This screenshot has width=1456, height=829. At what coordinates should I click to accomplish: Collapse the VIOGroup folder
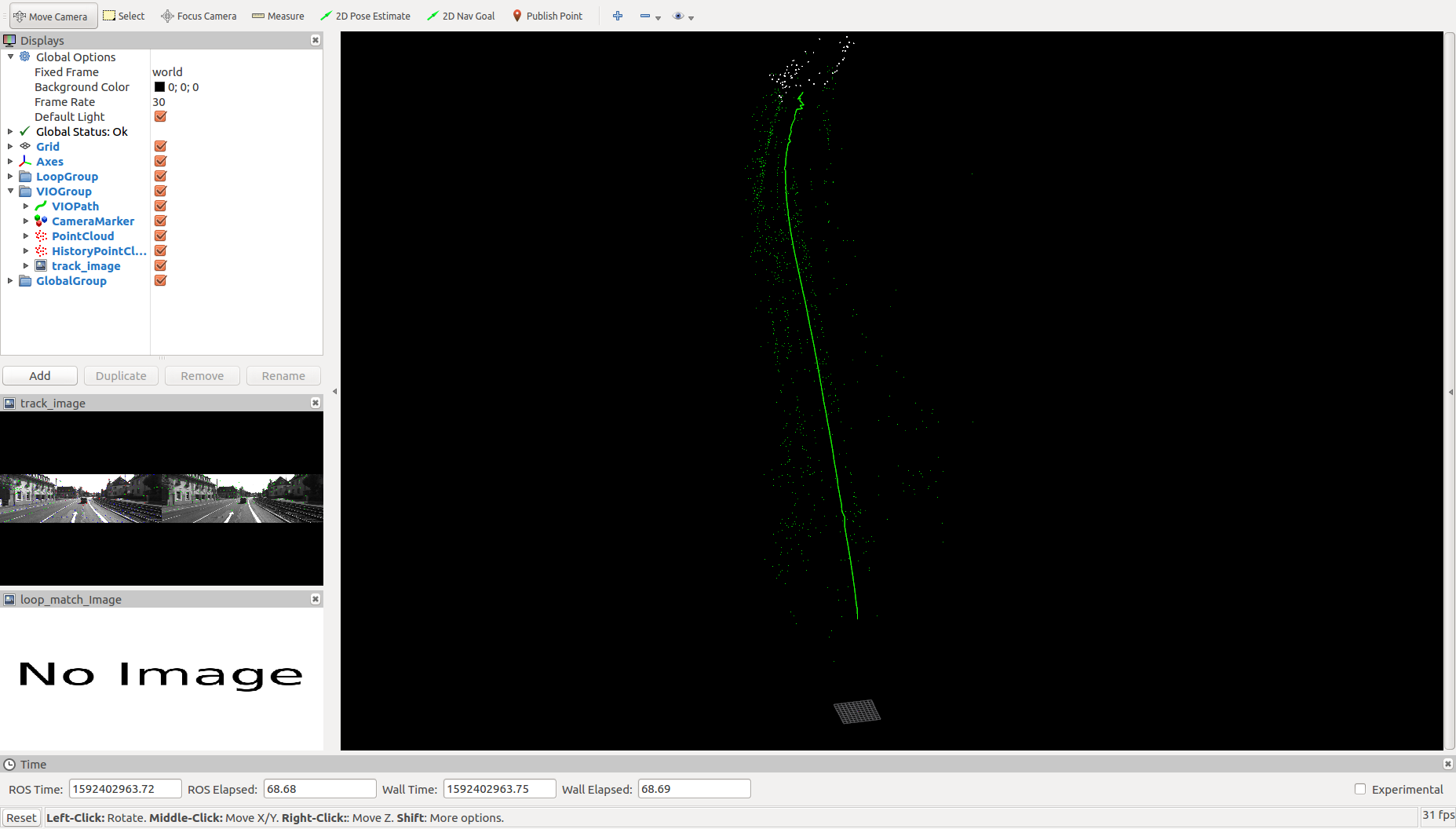pyautogui.click(x=10, y=191)
